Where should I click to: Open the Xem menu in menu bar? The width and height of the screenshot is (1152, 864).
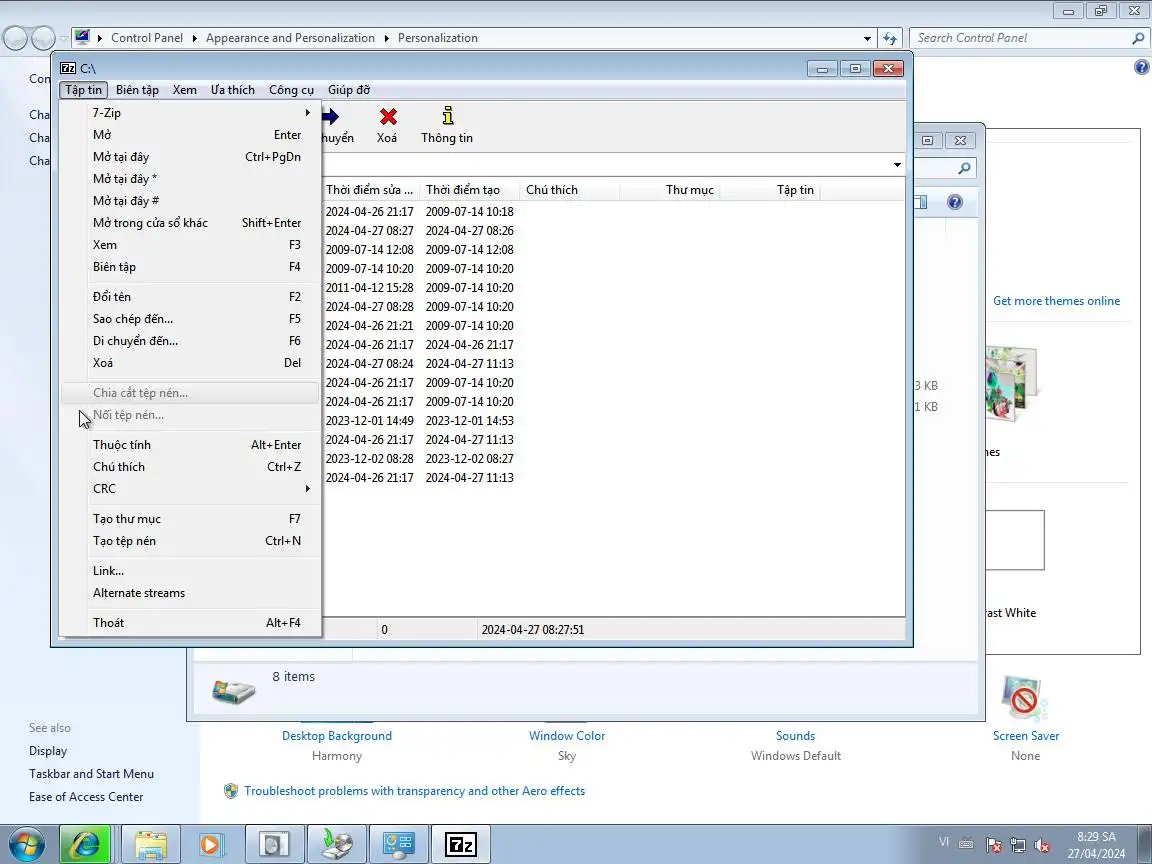pos(184,90)
